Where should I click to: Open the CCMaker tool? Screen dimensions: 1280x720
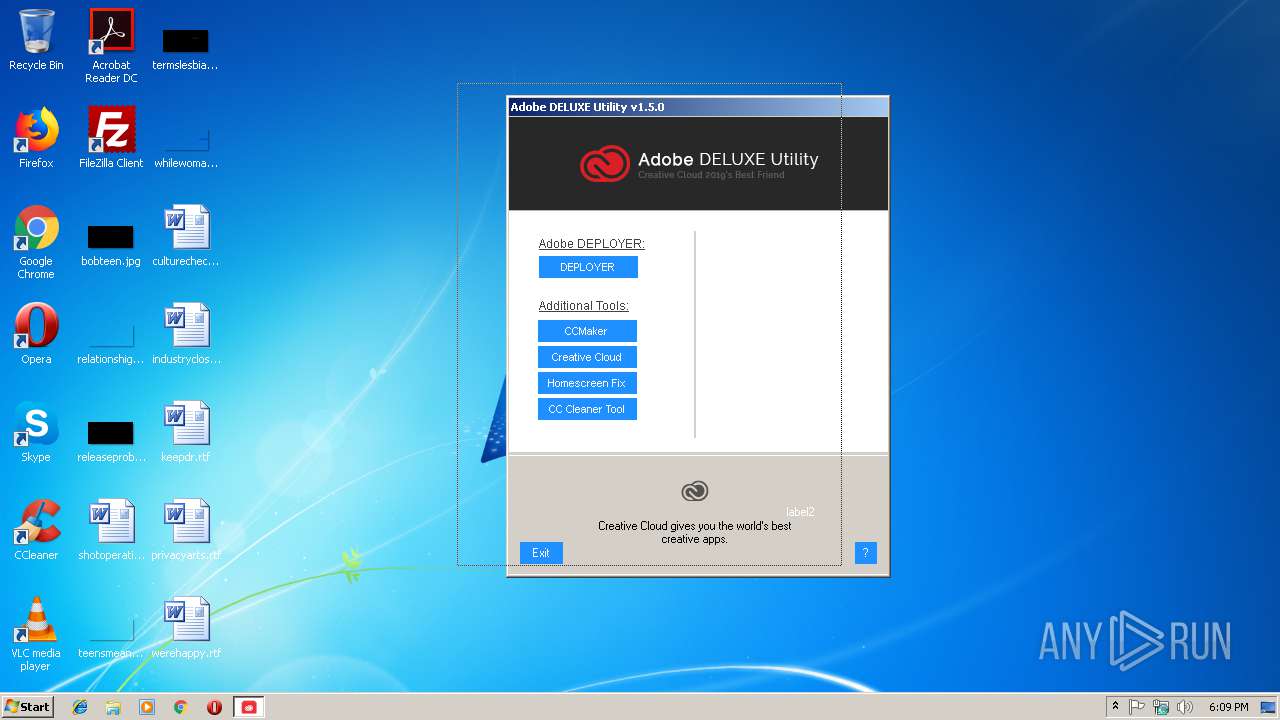click(587, 331)
